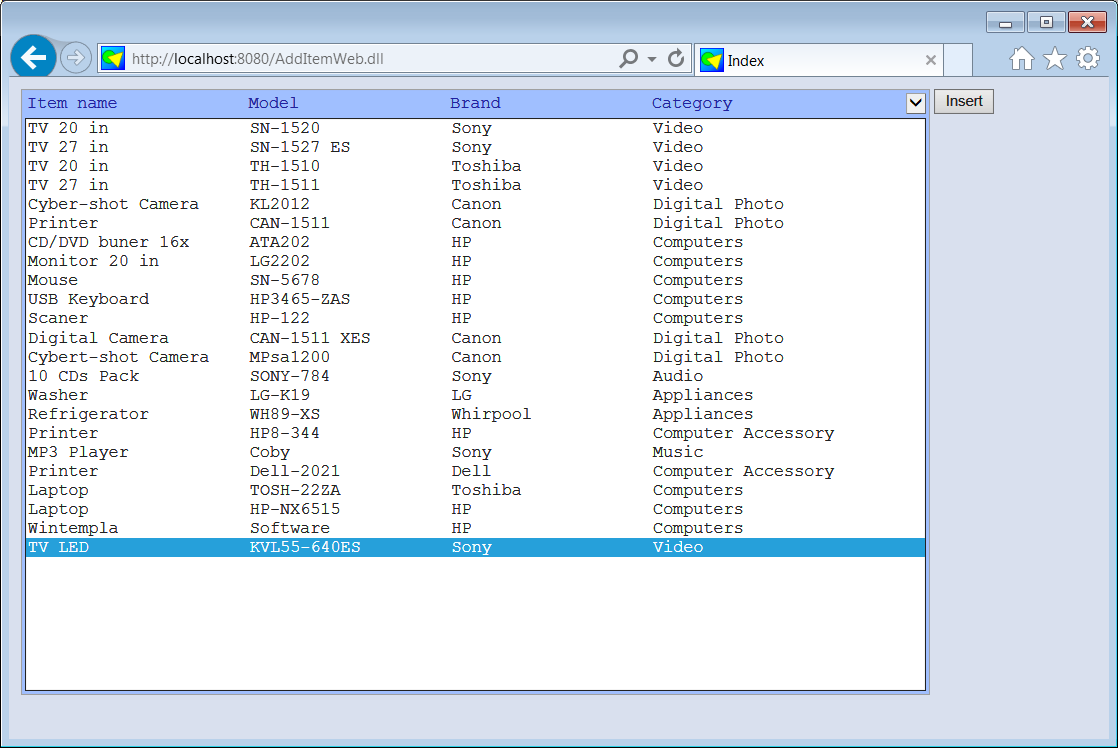Open the address bar autocomplete dropdown arrow
Image resolution: width=1118 pixels, height=748 pixels.
coord(652,59)
